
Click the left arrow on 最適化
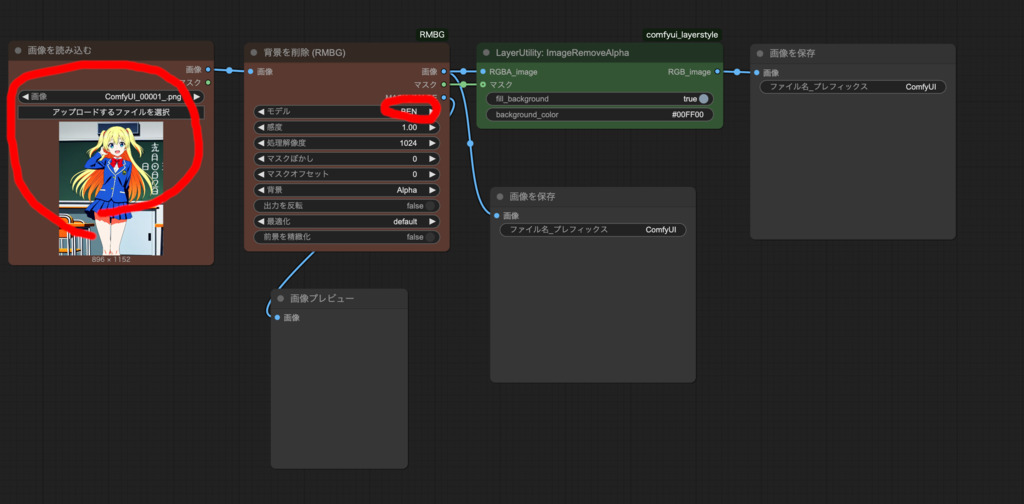[x=261, y=221]
